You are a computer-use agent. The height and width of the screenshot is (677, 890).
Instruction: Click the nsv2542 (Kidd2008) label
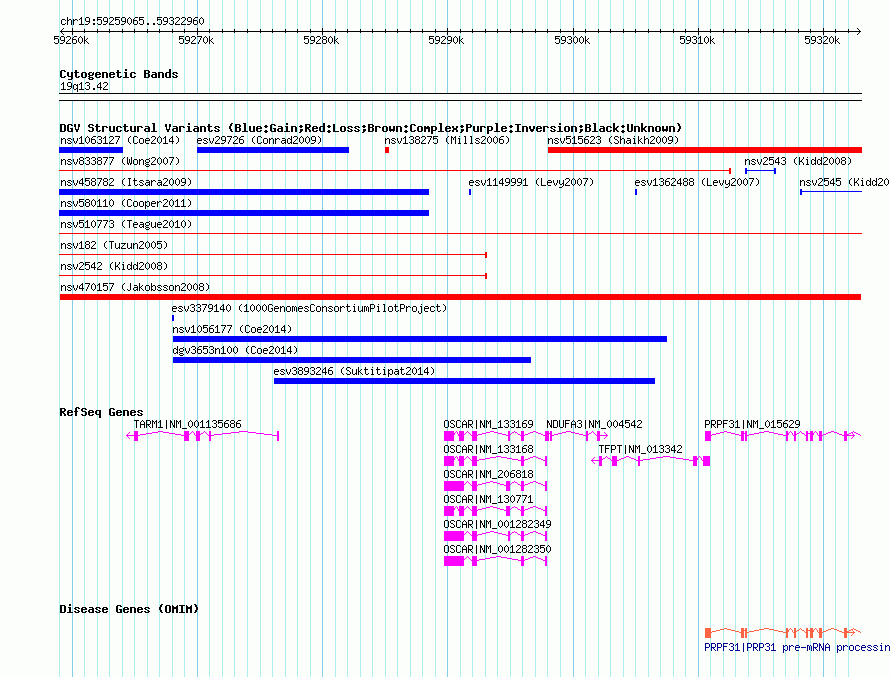tap(114, 266)
